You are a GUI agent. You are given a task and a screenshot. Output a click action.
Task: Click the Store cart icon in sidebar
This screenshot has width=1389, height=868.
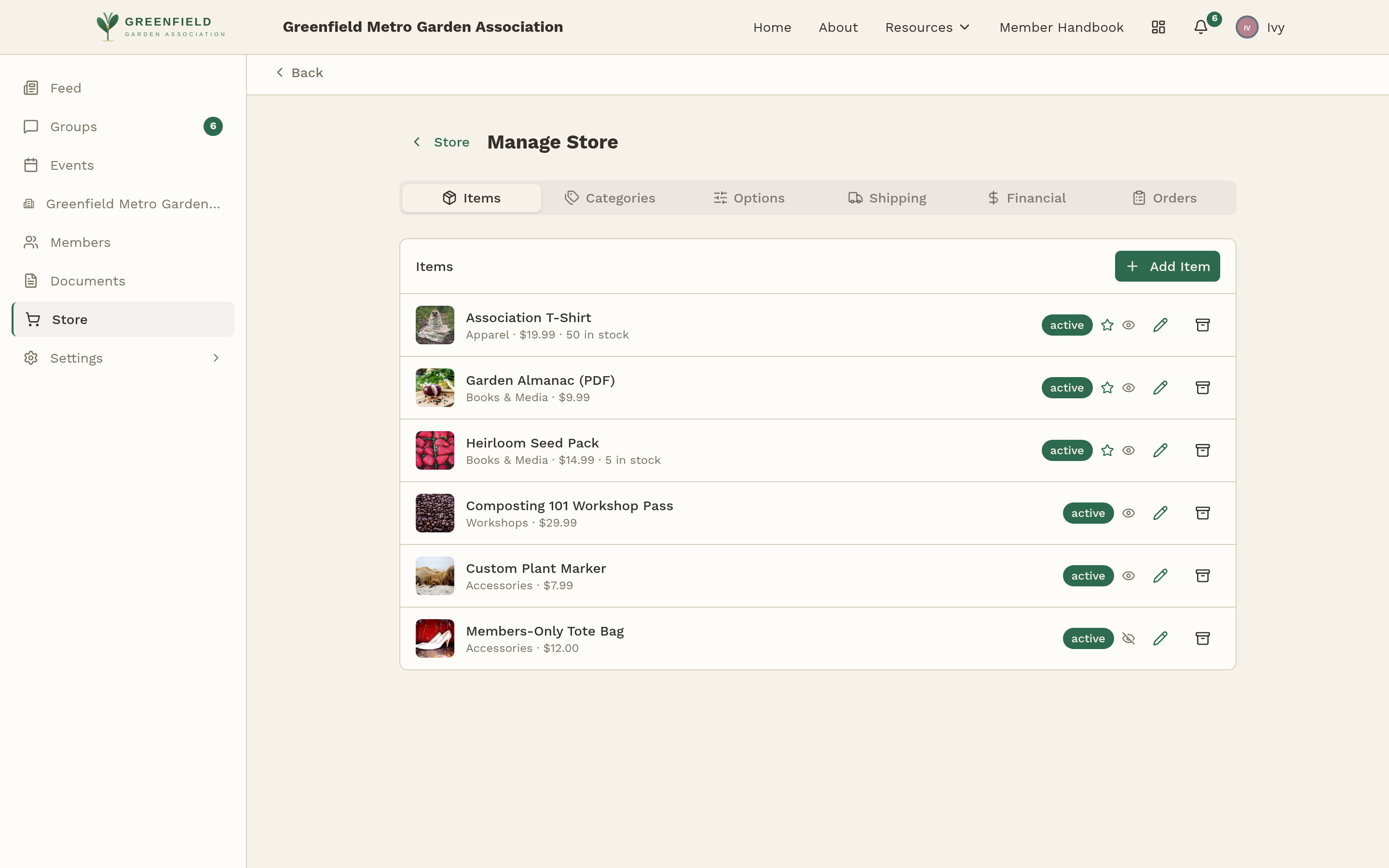coord(32,319)
